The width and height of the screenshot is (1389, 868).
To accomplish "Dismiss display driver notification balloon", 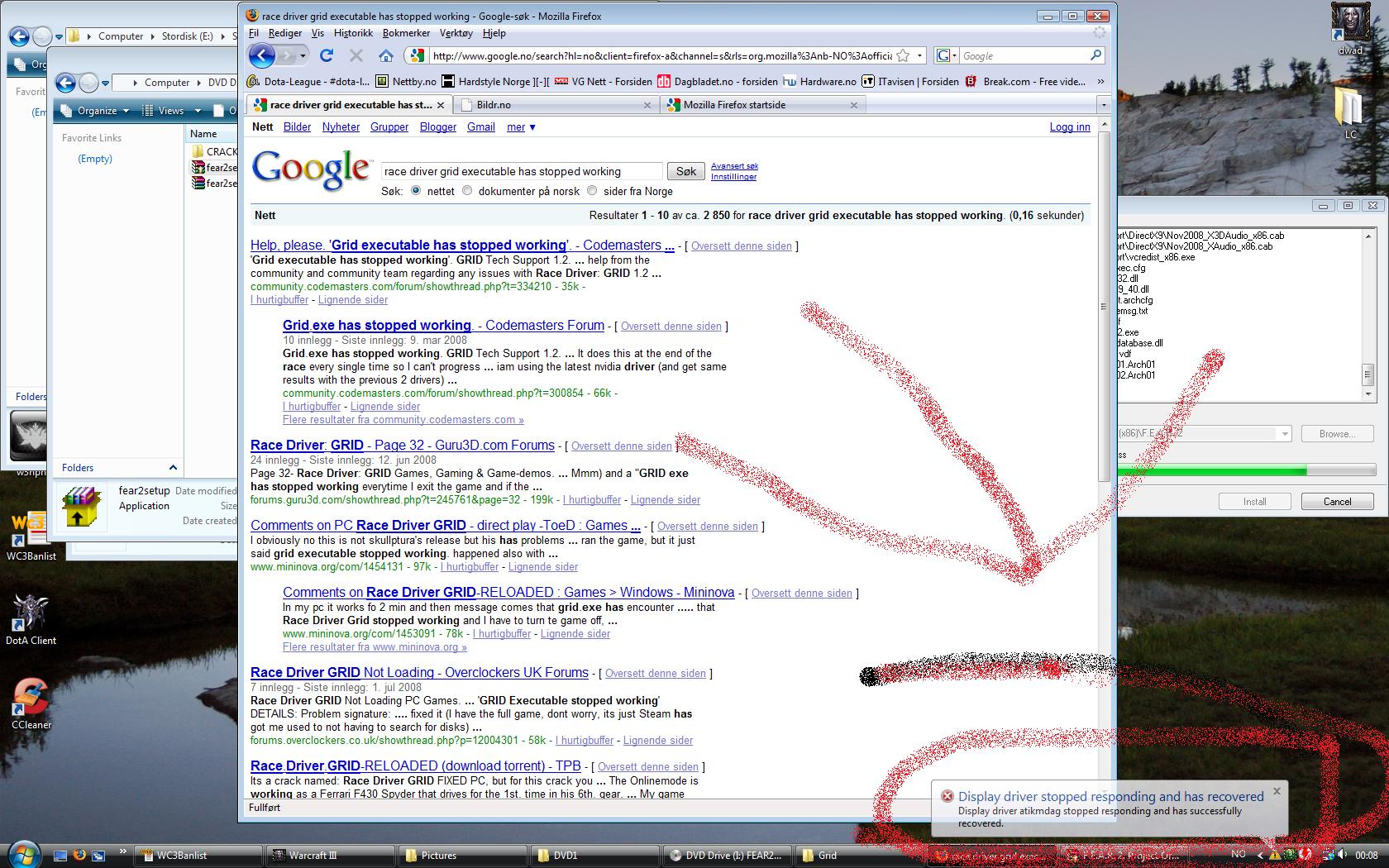I will click(1277, 791).
